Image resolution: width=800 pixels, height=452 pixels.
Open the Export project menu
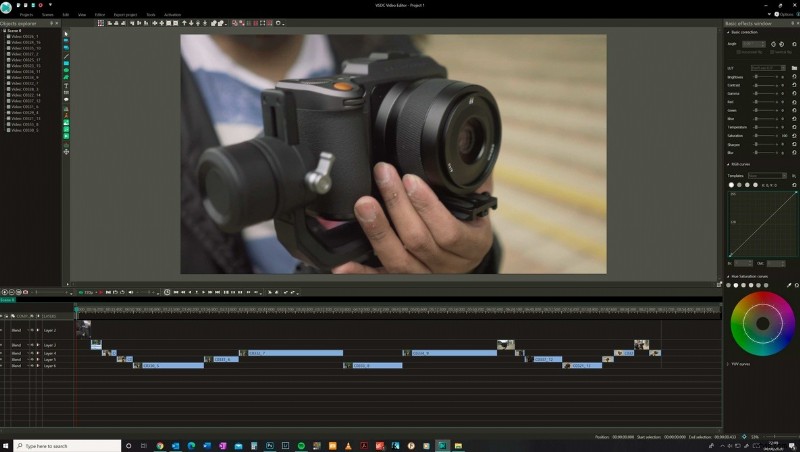pyautogui.click(x=125, y=15)
